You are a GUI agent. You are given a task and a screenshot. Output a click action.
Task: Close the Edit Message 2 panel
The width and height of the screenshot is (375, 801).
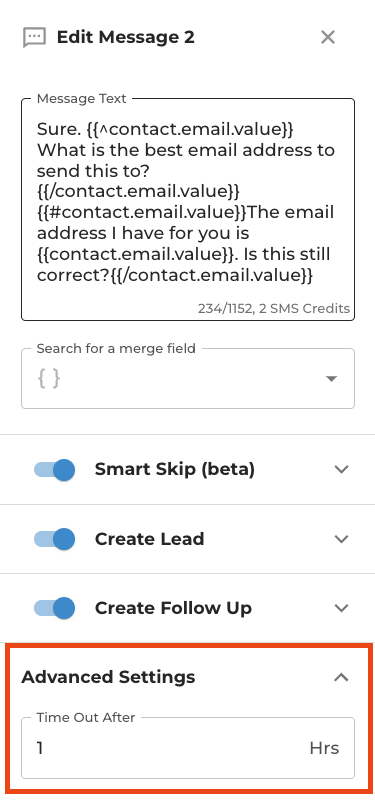click(x=327, y=37)
